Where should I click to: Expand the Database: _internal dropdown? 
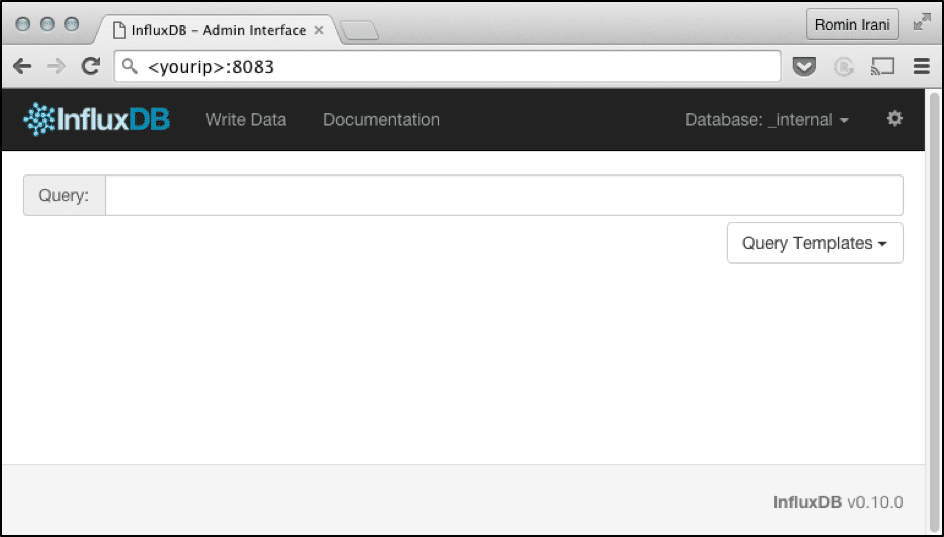click(767, 120)
